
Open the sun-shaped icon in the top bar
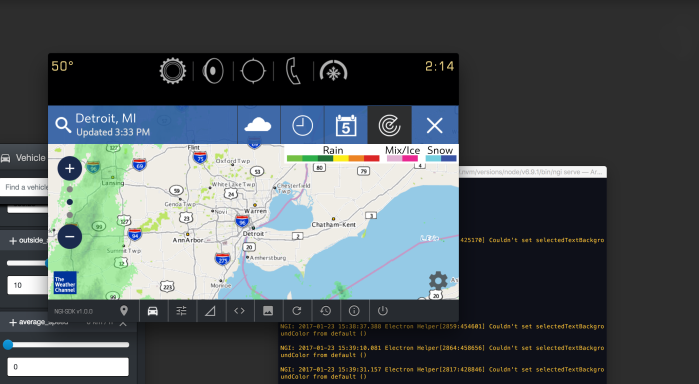pos(173,71)
